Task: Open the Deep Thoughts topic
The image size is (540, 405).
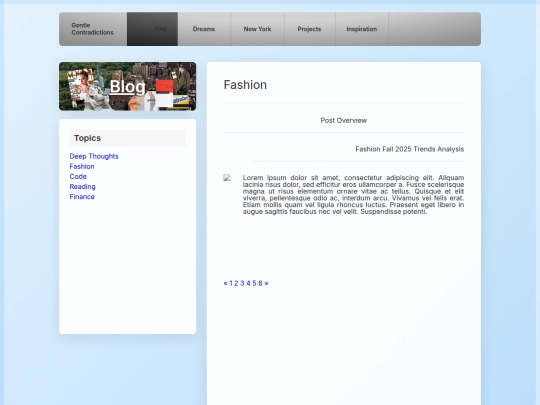Action: [94, 156]
